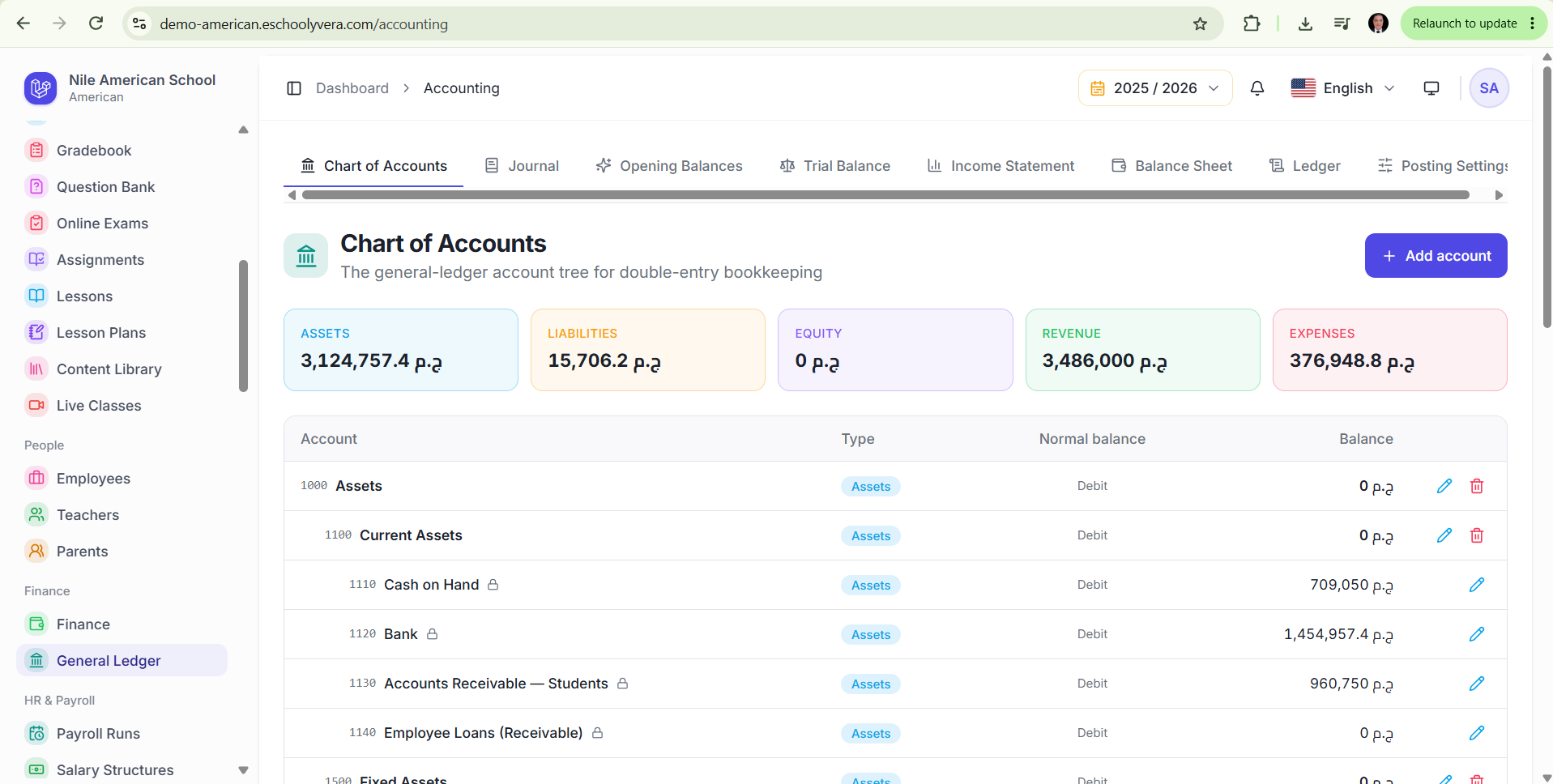Click the lock icon beside Bank
Viewport: 1553px width, 784px height.
pos(432,634)
